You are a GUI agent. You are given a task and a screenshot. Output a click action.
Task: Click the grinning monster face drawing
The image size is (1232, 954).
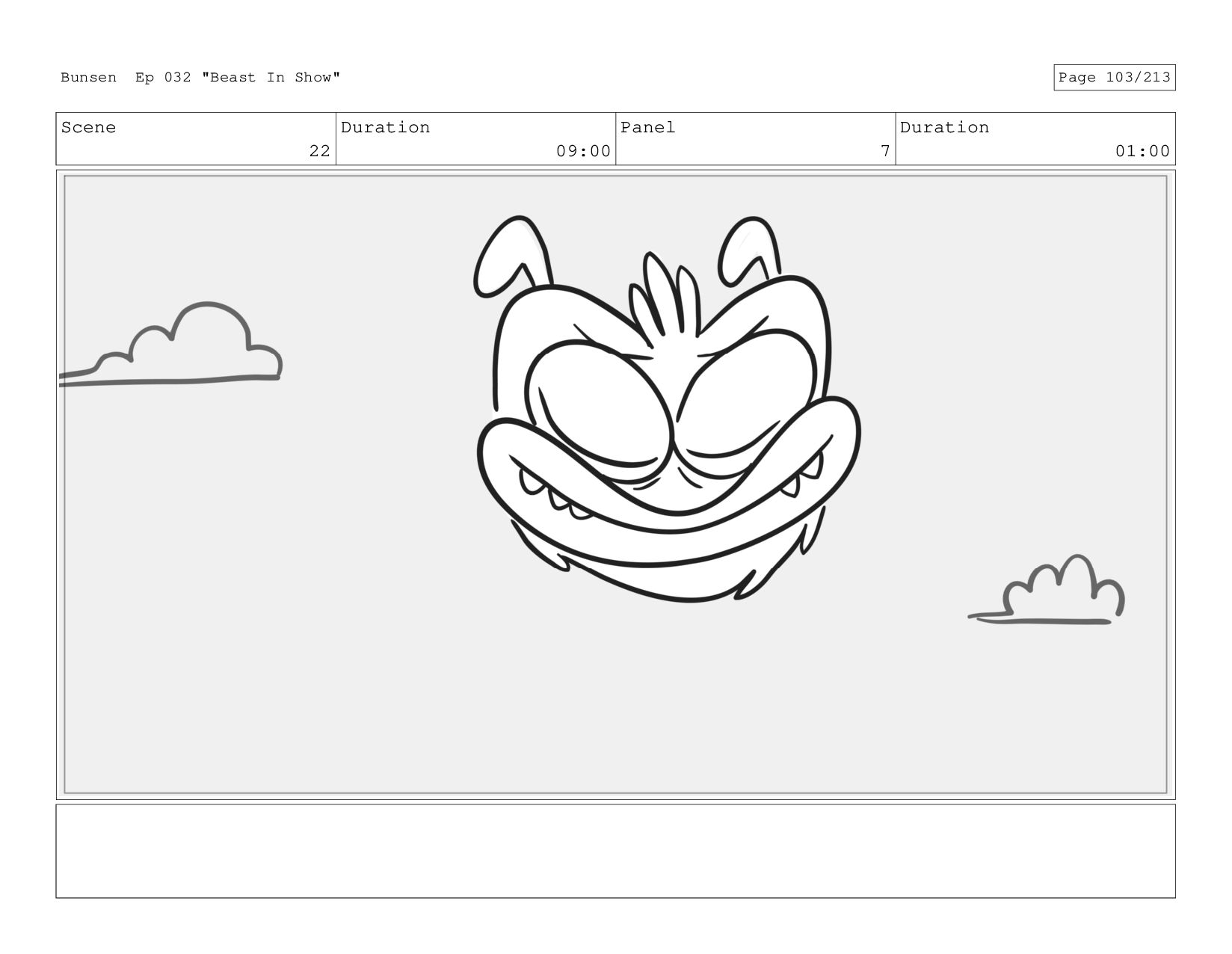tap(668, 410)
